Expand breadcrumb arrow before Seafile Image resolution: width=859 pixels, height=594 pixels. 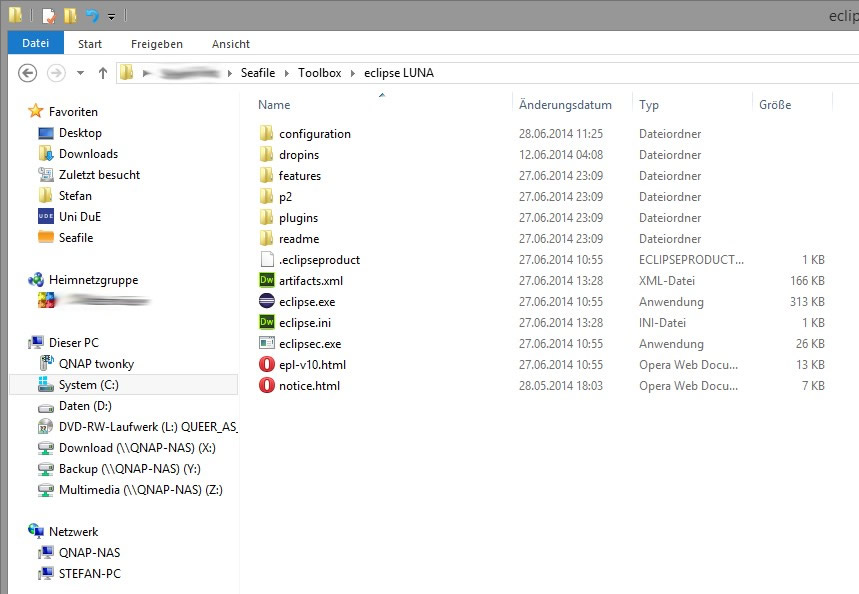pos(230,73)
